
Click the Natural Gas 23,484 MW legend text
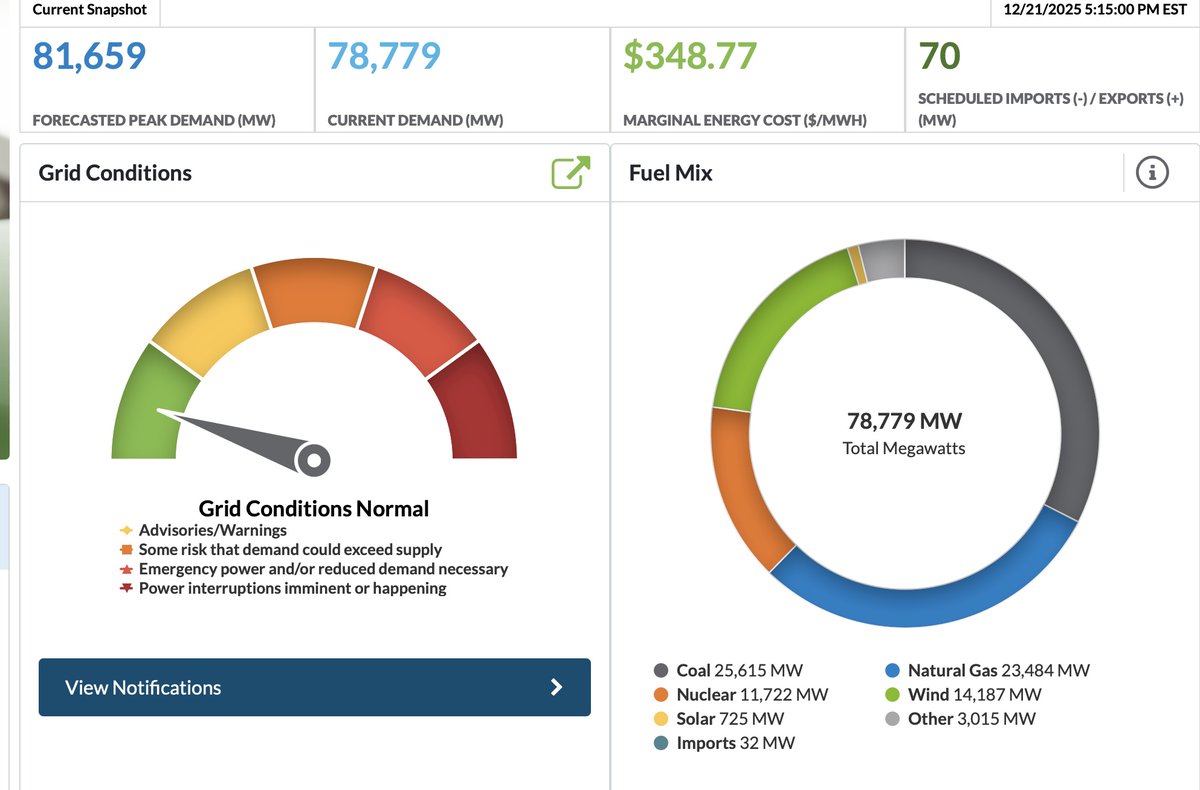point(999,671)
